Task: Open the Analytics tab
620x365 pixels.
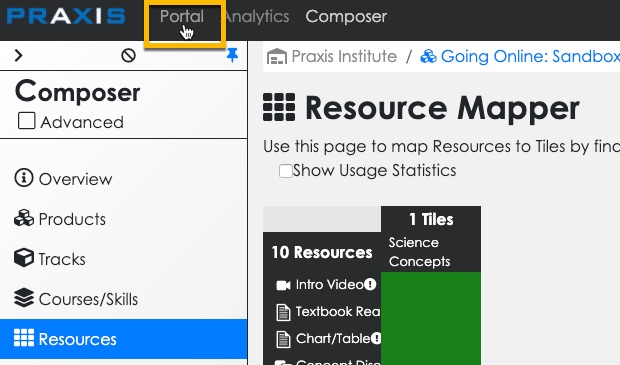Action: click(x=257, y=17)
